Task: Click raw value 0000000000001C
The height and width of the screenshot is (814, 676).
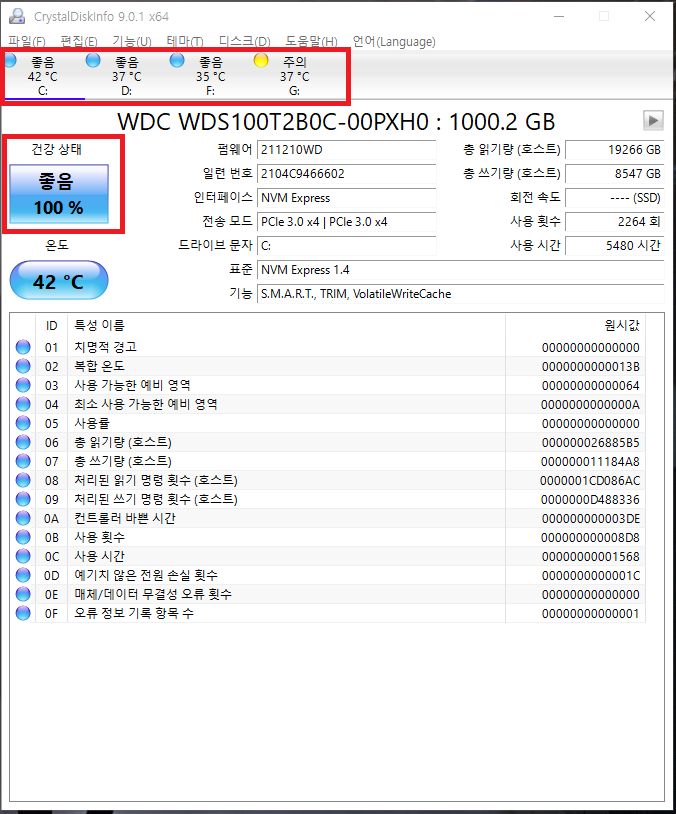Action: click(x=590, y=576)
